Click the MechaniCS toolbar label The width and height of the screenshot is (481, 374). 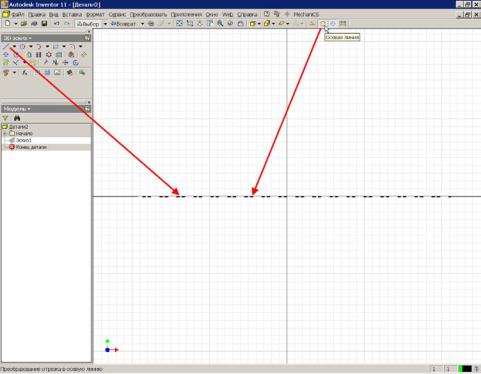pyautogui.click(x=306, y=15)
